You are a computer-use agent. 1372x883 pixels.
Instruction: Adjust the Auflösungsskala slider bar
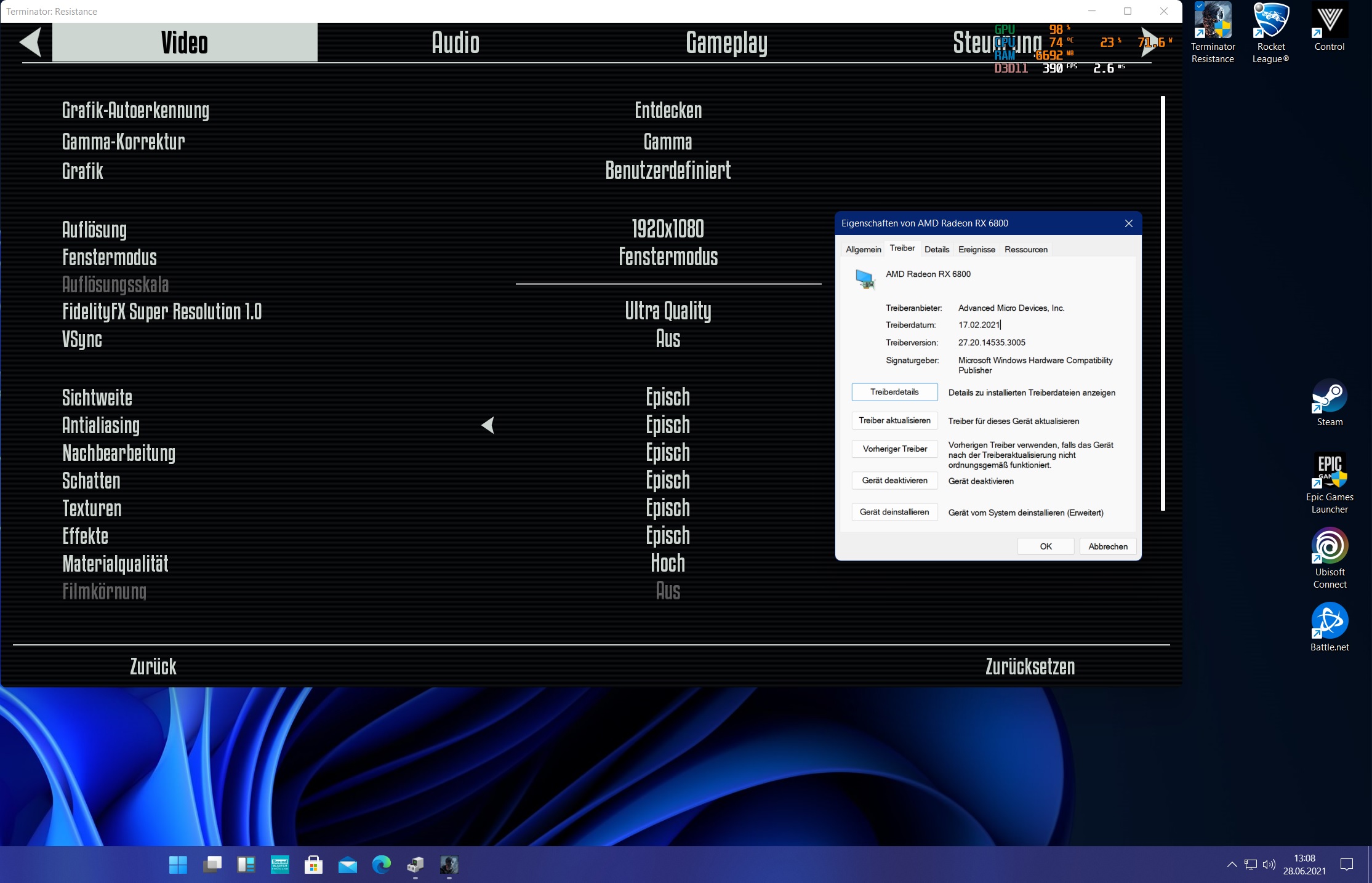(x=668, y=284)
